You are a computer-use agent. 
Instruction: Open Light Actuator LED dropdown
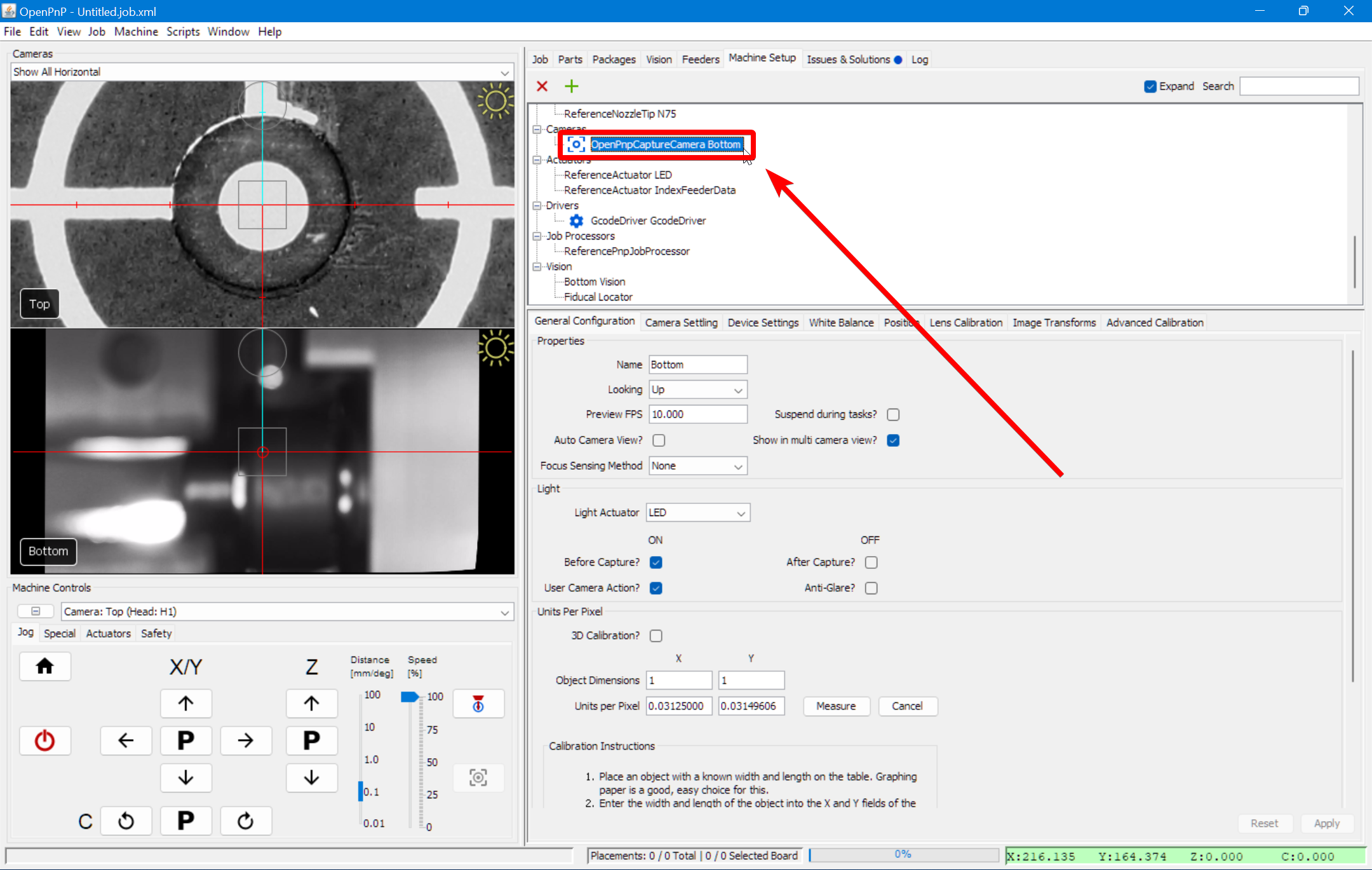[697, 513]
